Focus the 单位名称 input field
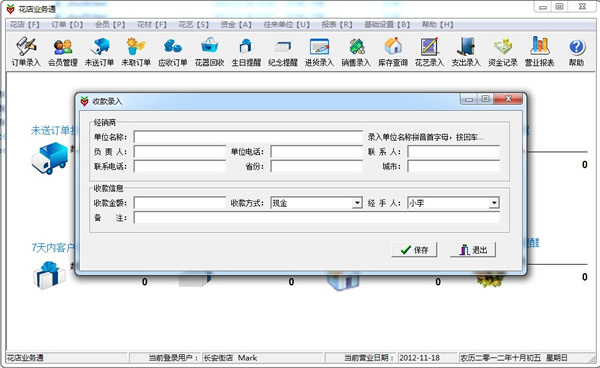The image size is (600, 368). pyautogui.click(x=248, y=137)
